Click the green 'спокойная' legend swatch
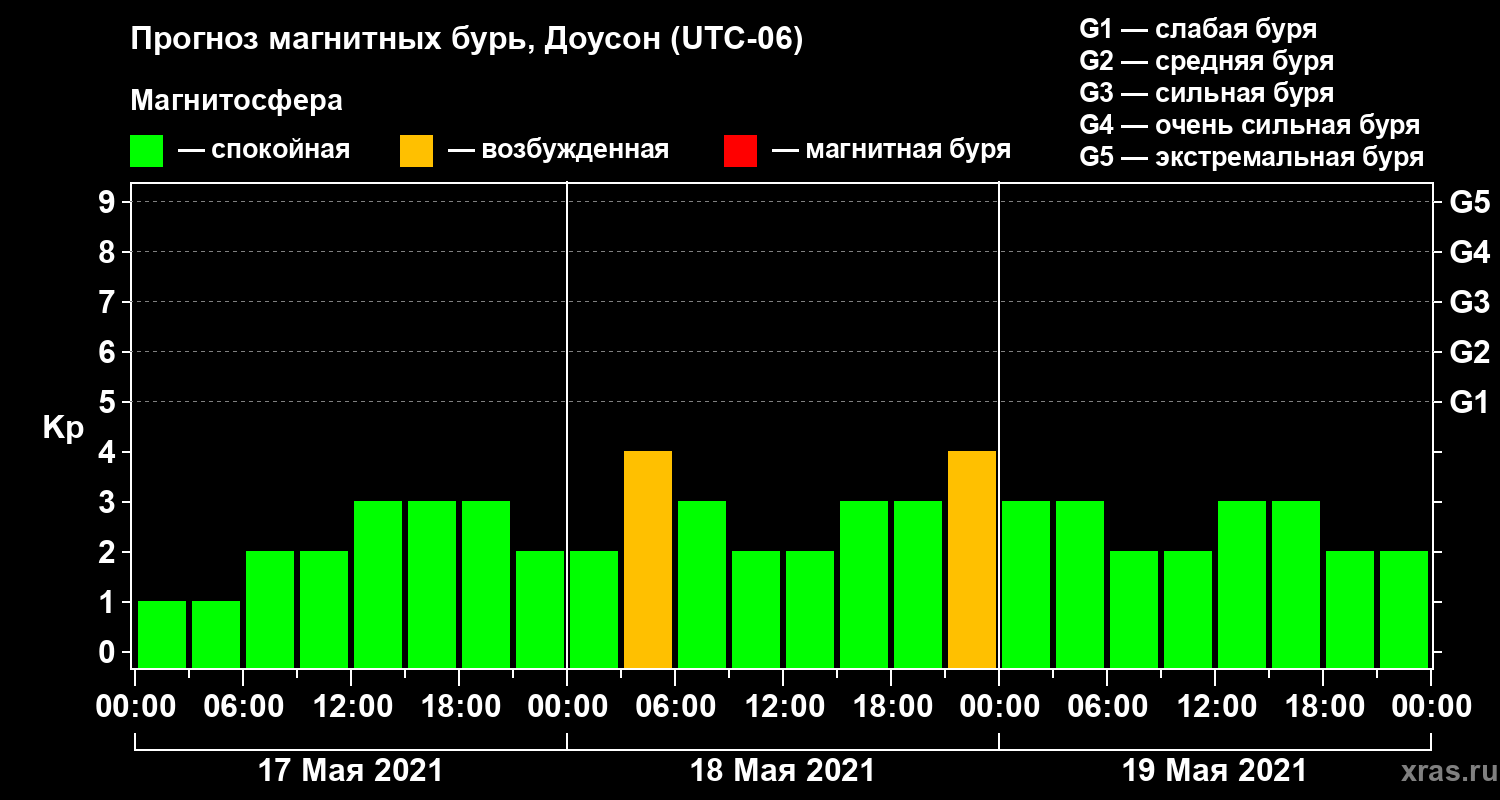This screenshot has width=1500, height=800. click(147, 151)
